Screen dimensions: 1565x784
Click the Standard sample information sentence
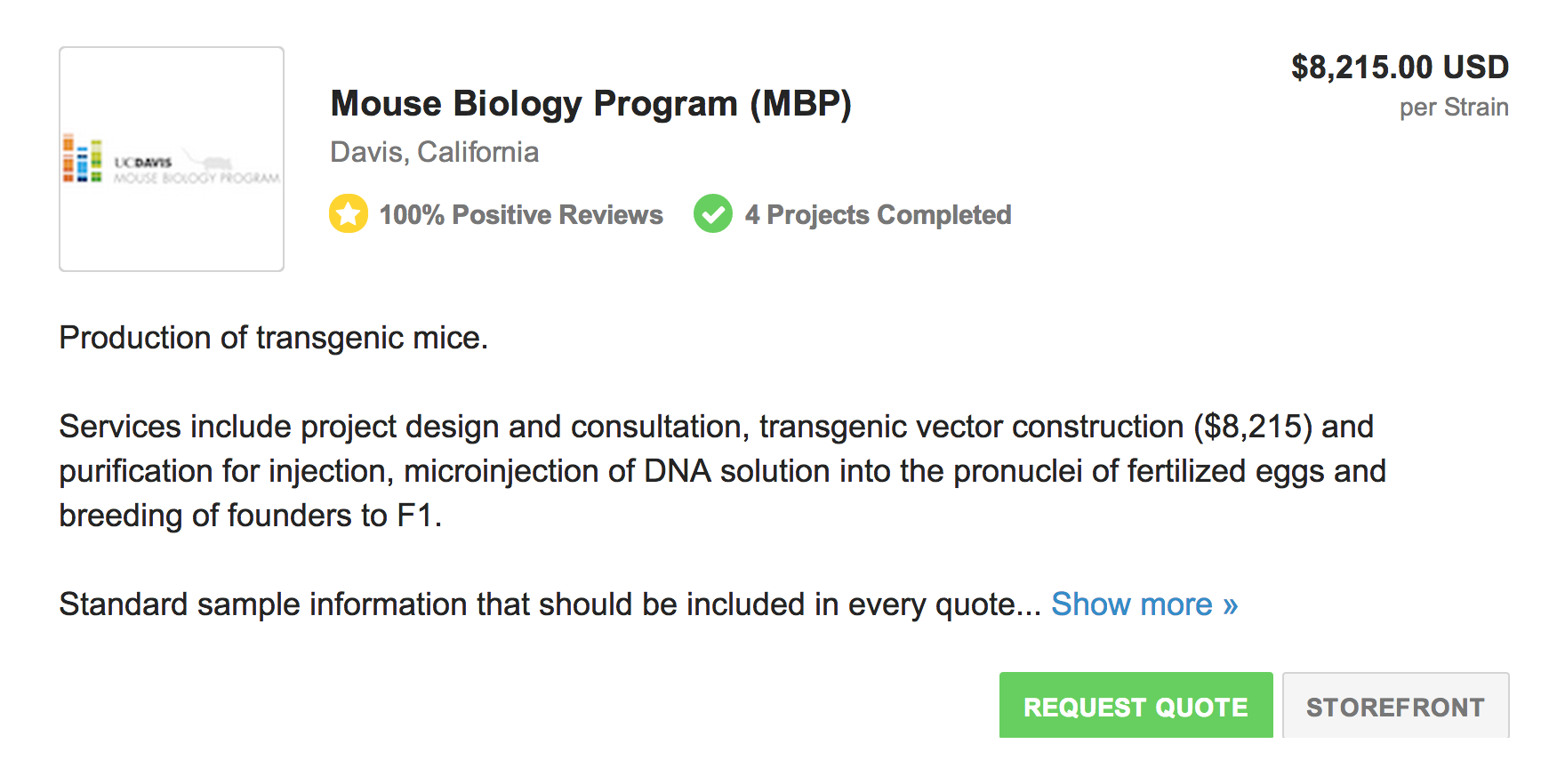coord(550,604)
